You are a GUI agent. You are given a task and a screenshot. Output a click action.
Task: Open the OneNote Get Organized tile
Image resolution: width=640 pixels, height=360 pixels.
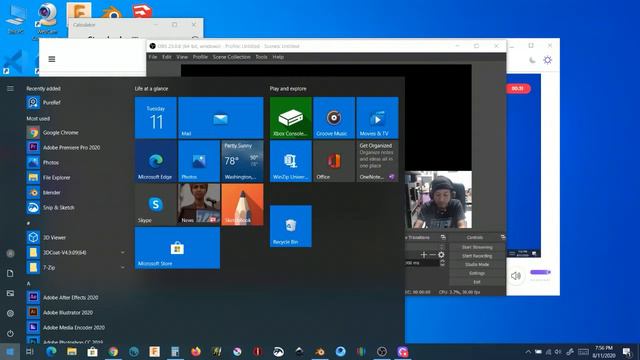377,161
